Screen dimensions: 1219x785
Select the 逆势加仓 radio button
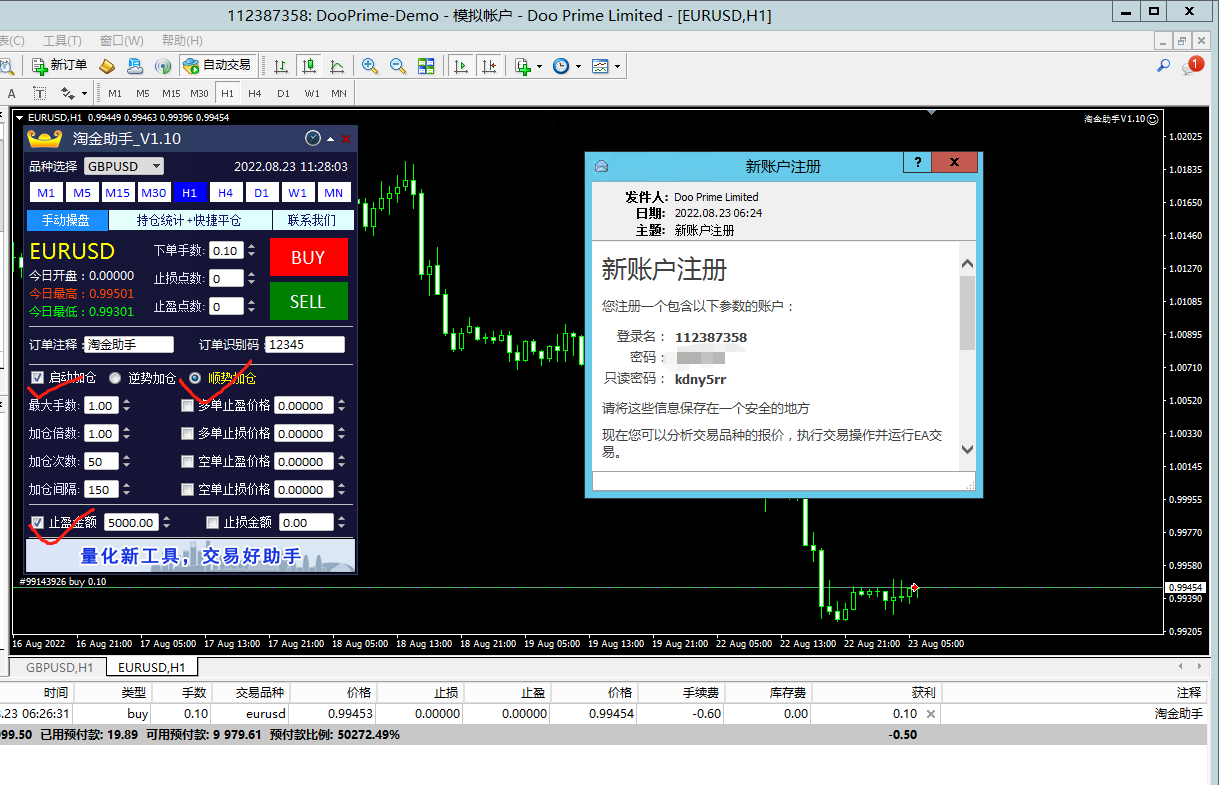click(x=116, y=378)
